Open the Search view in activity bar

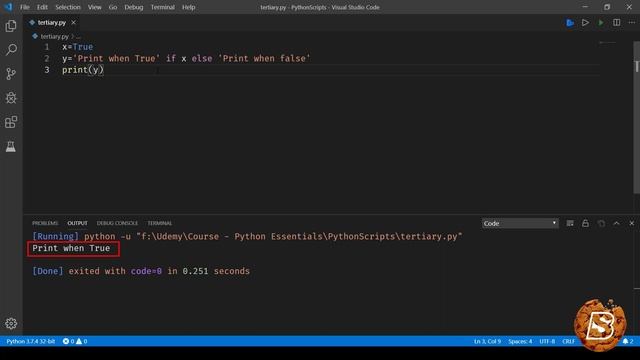[x=11, y=50]
